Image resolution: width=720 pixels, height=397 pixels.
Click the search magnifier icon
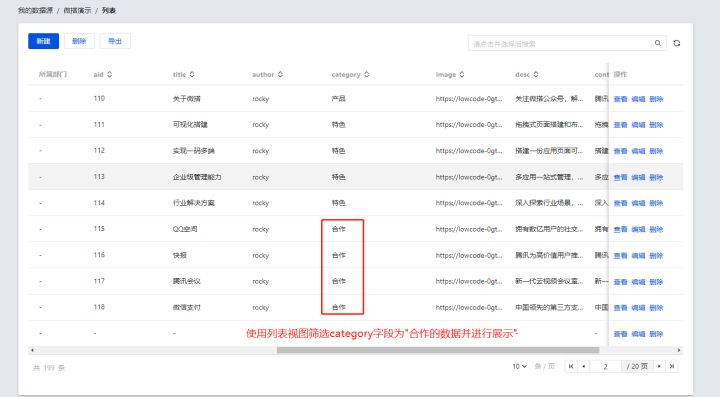pyautogui.click(x=658, y=43)
